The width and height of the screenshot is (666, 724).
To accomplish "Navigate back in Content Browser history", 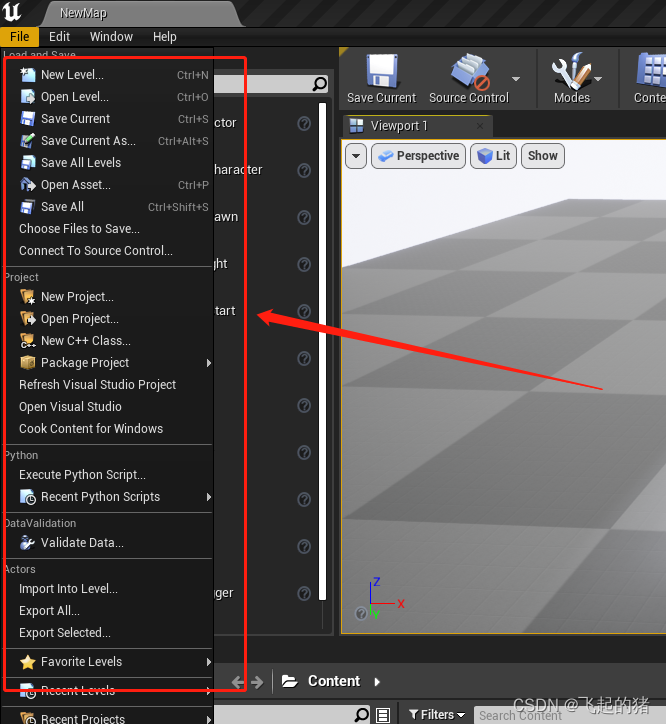I will pyautogui.click(x=238, y=682).
